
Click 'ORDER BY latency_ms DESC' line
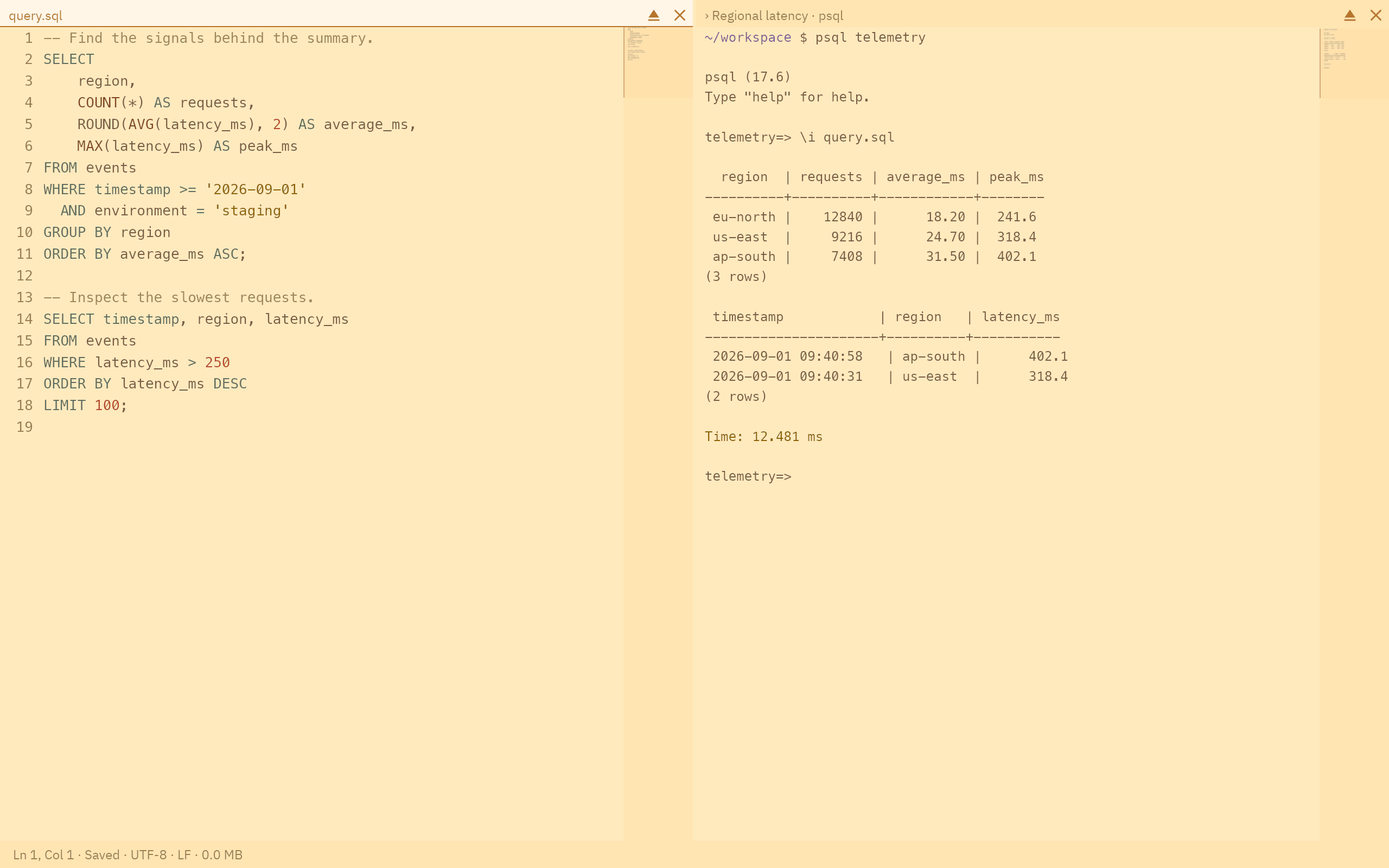145,384
